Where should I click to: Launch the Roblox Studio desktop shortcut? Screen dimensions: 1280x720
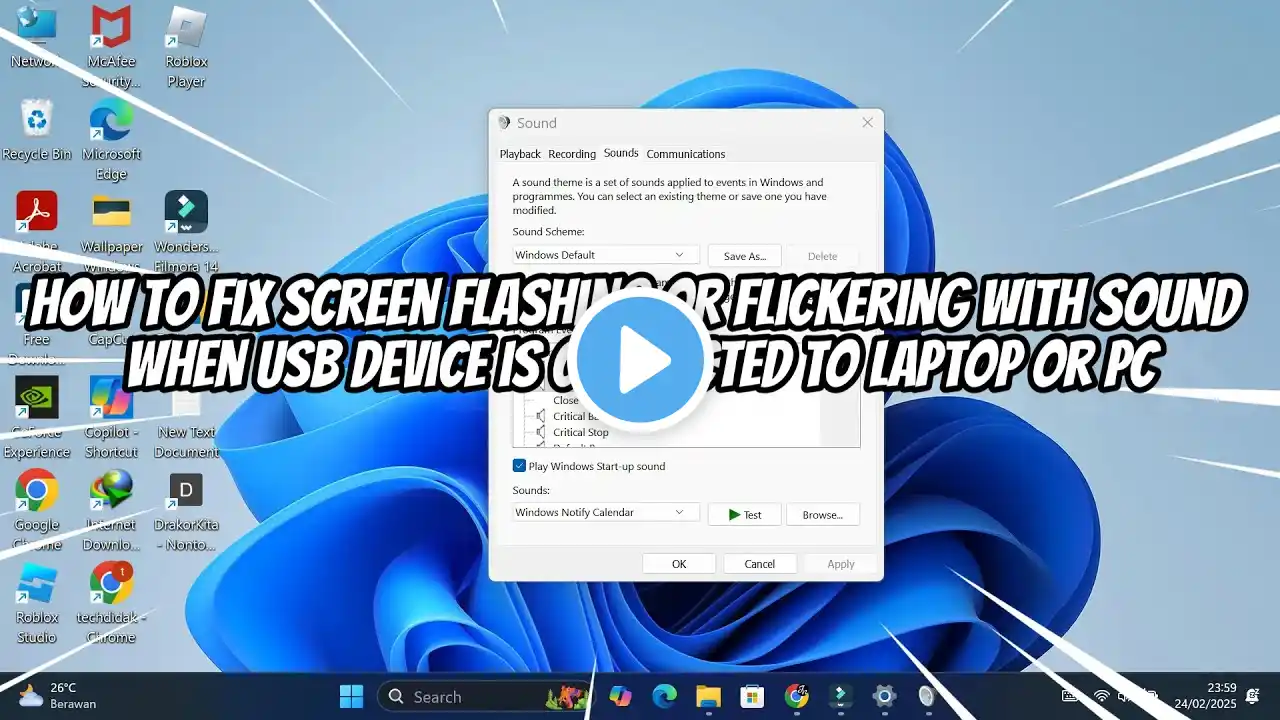[x=37, y=602]
